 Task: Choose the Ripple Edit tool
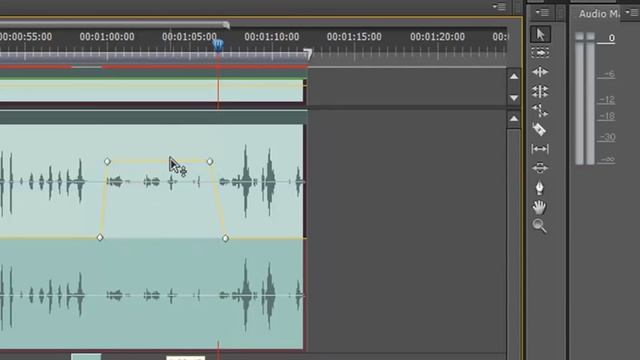(x=540, y=72)
